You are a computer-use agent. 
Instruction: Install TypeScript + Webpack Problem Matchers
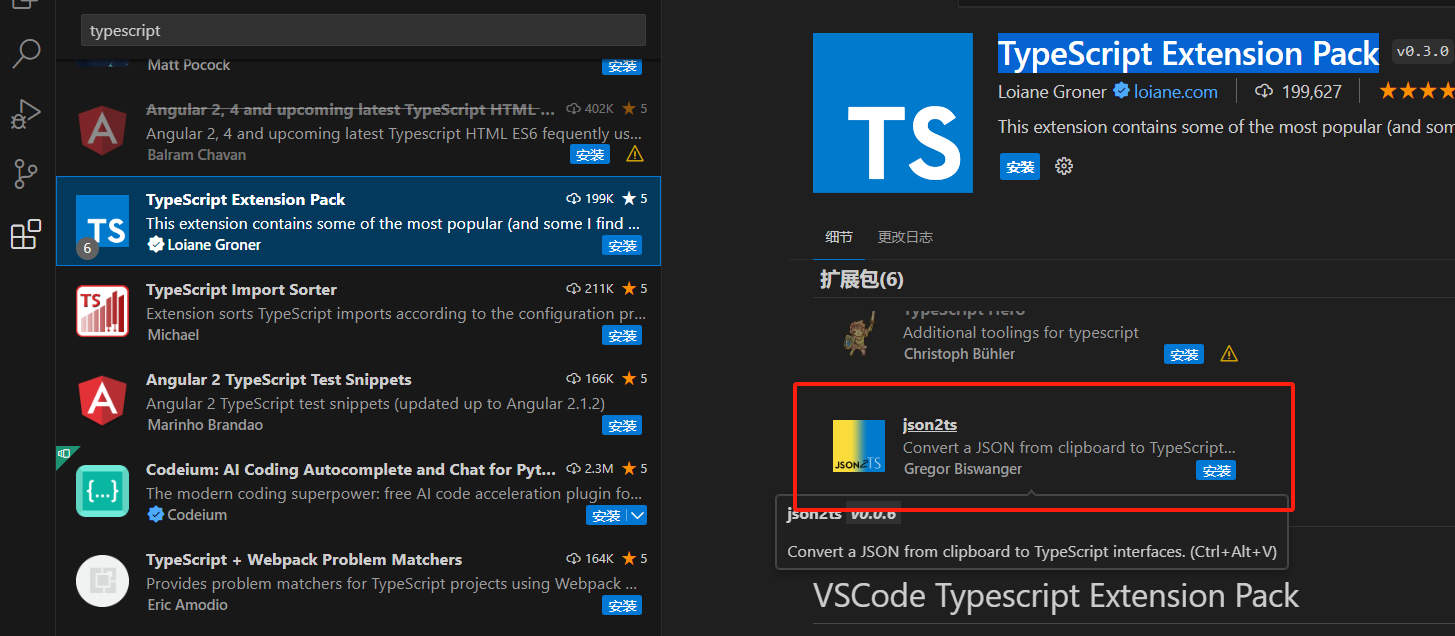[622, 606]
